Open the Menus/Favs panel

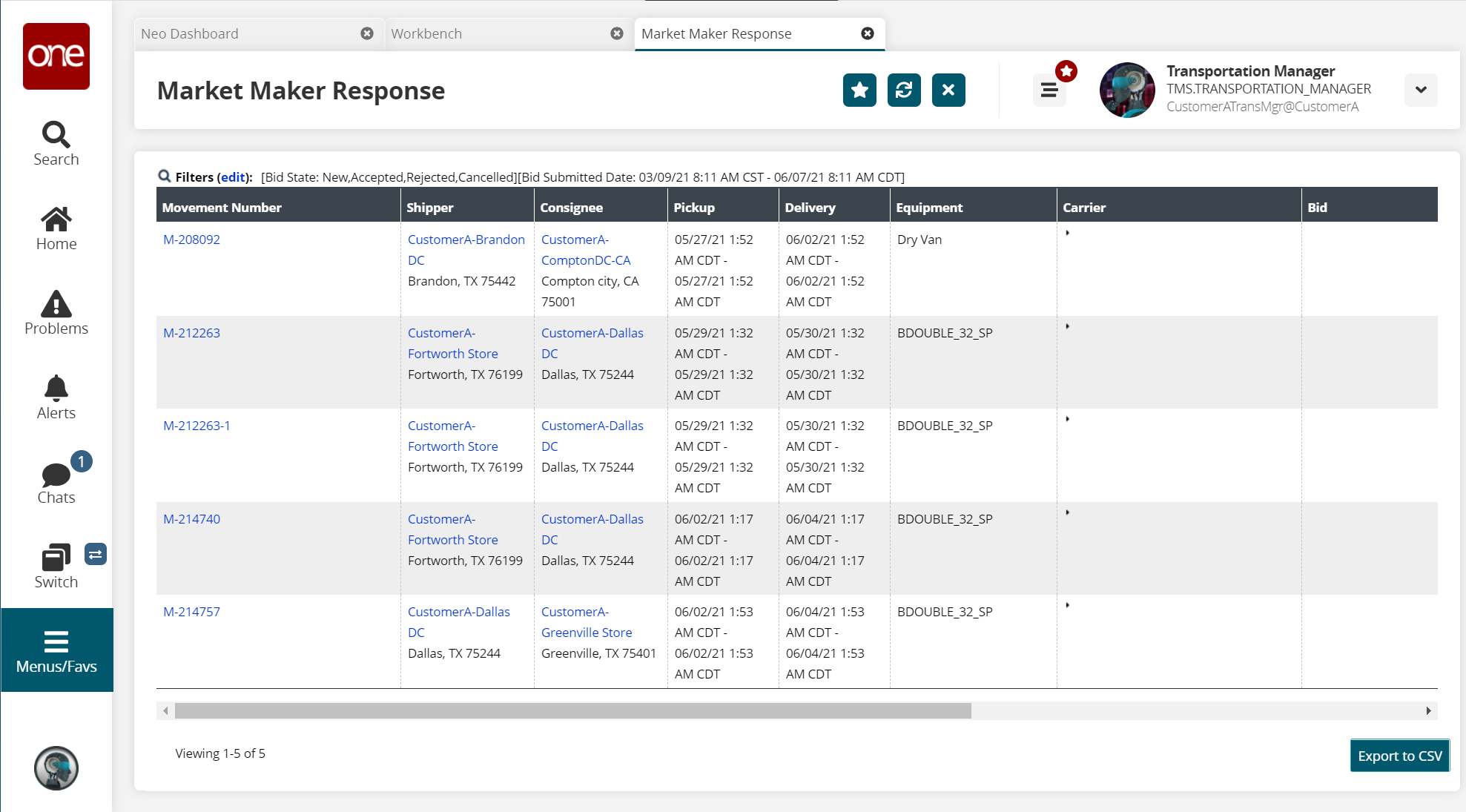point(56,651)
